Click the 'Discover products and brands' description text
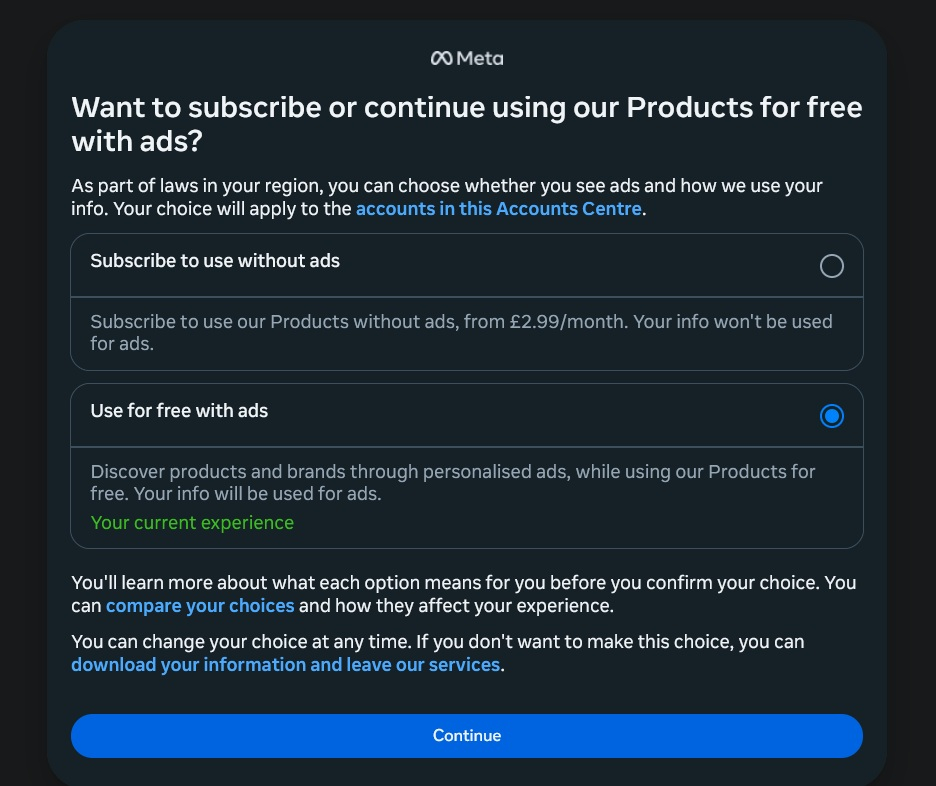Image resolution: width=936 pixels, height=786 pixels. tap(300, 471)
